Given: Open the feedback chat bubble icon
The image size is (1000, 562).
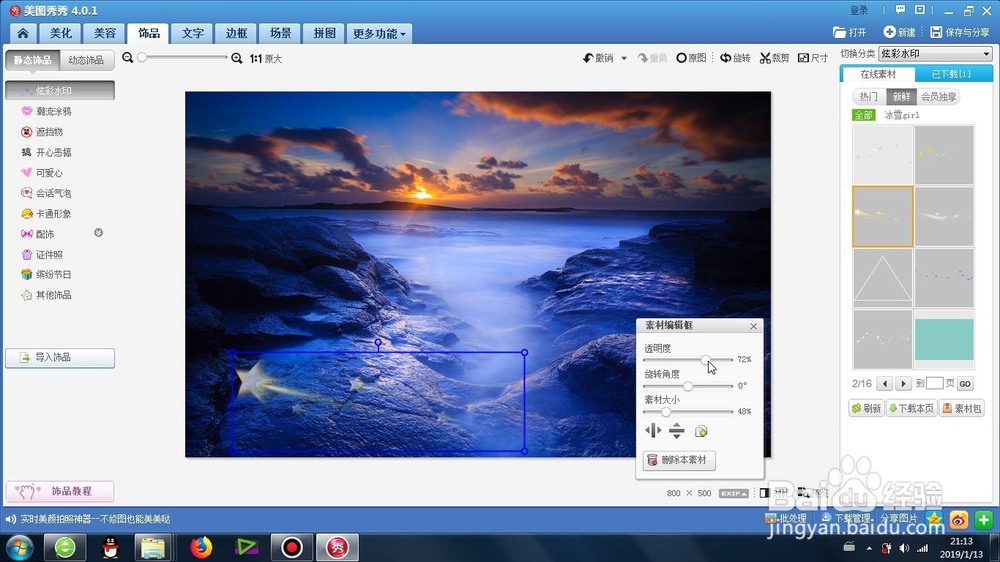Looking at the screenshot, I should click(900, 10).
